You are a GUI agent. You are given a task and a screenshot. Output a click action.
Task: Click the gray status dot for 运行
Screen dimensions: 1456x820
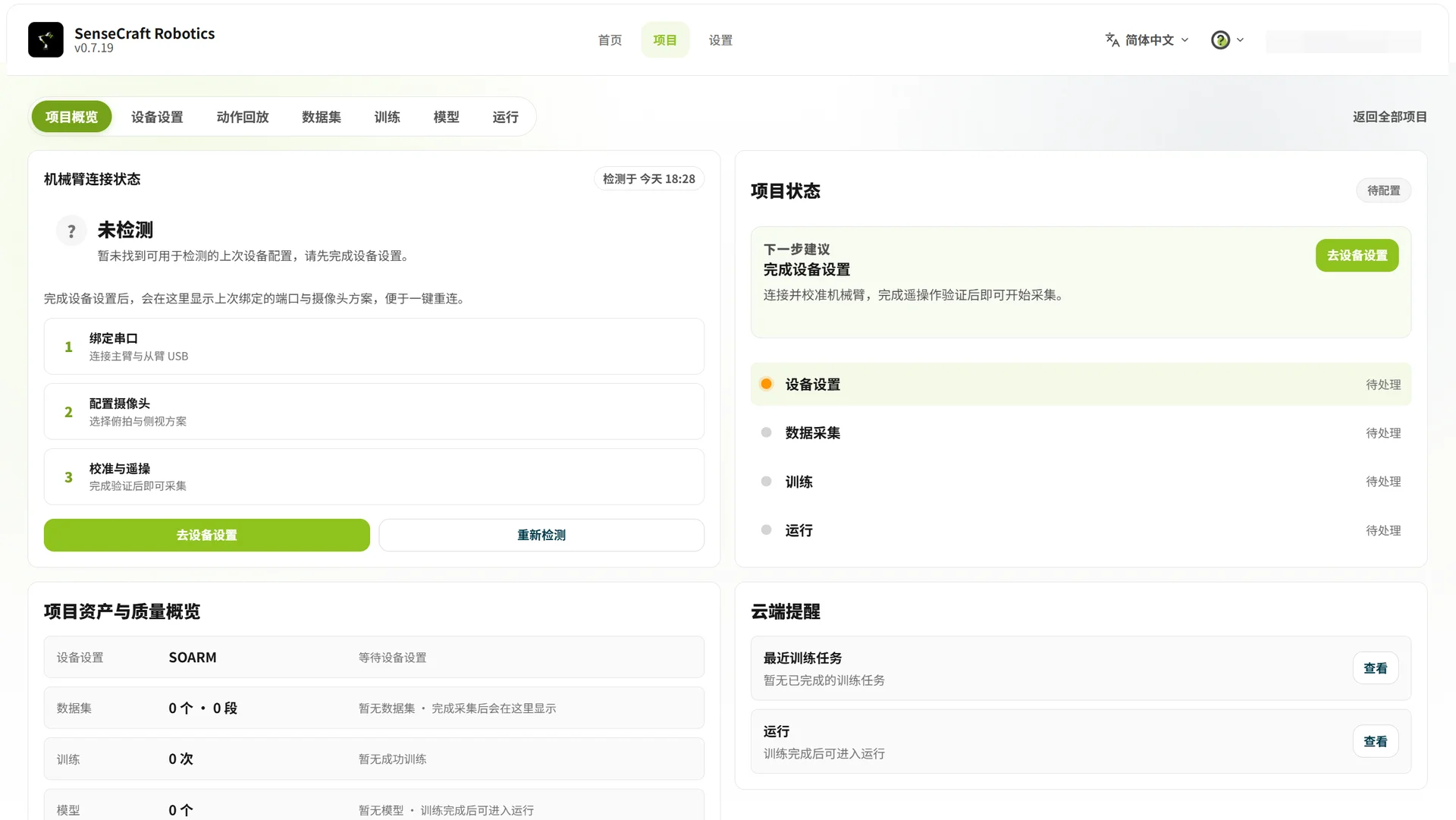point(766,529)
